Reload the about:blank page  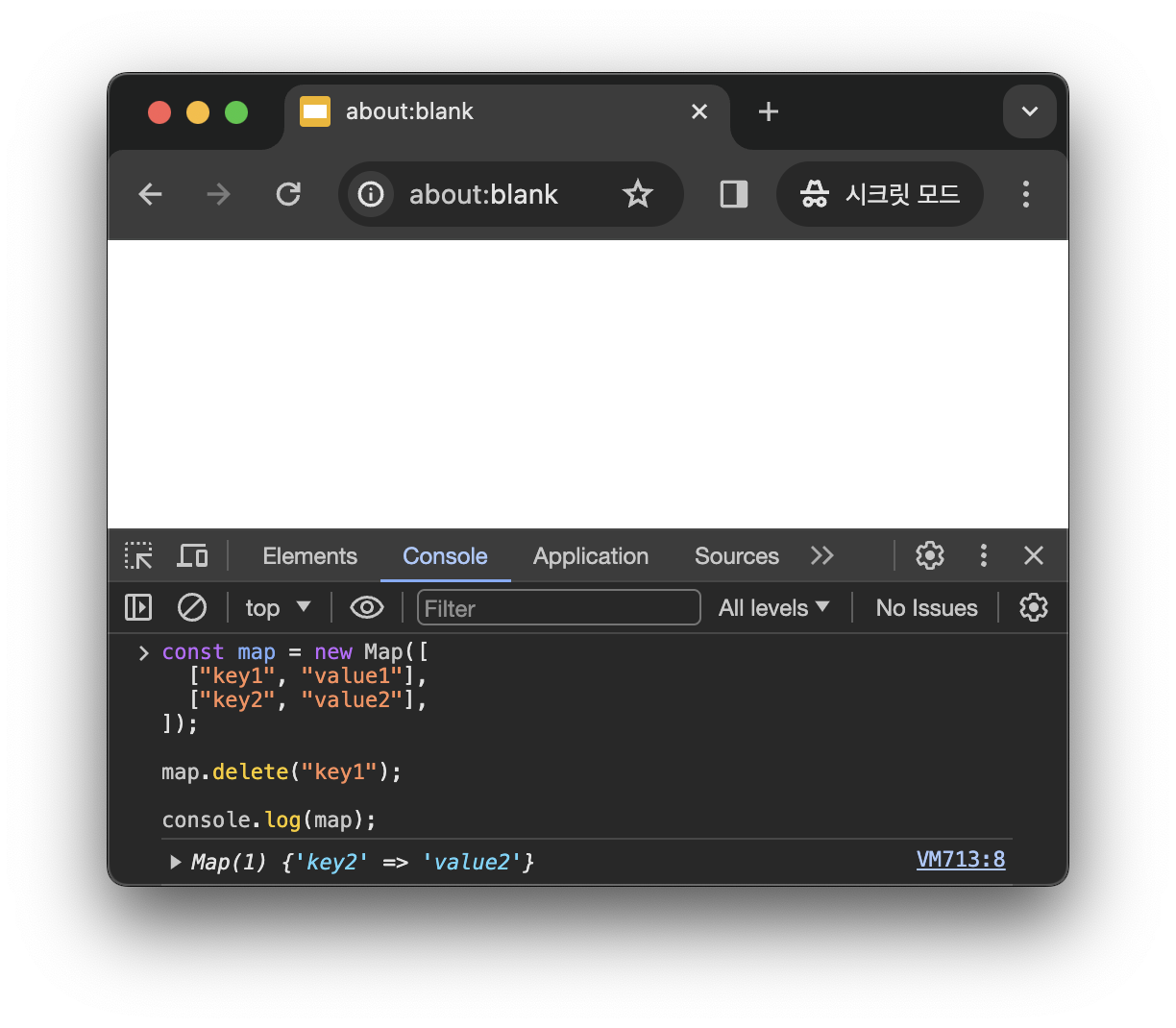pos(288,194)
